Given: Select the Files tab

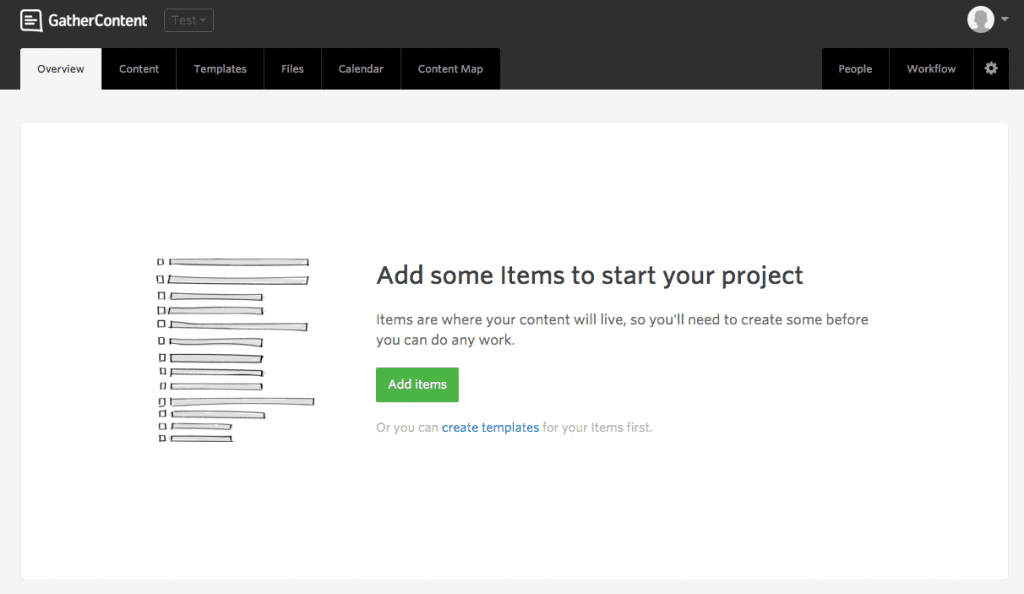Looking at the screenshot, I should (293, 69).
